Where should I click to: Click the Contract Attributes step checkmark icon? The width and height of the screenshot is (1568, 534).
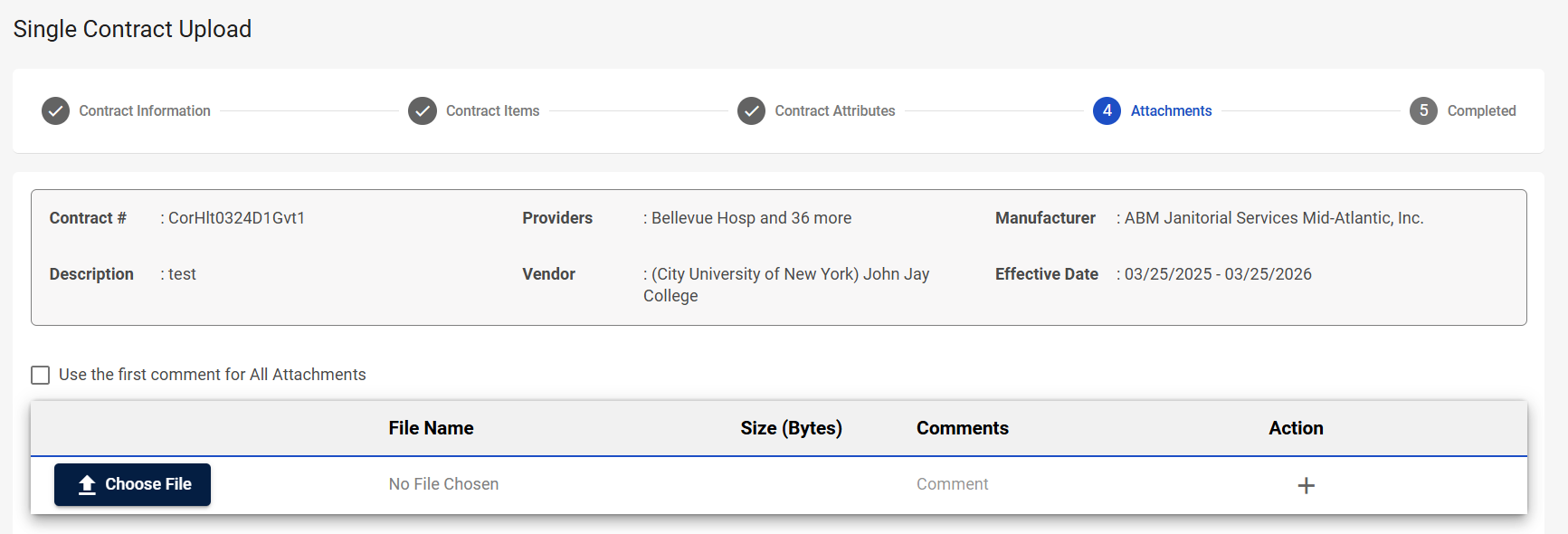coord(751,111)
